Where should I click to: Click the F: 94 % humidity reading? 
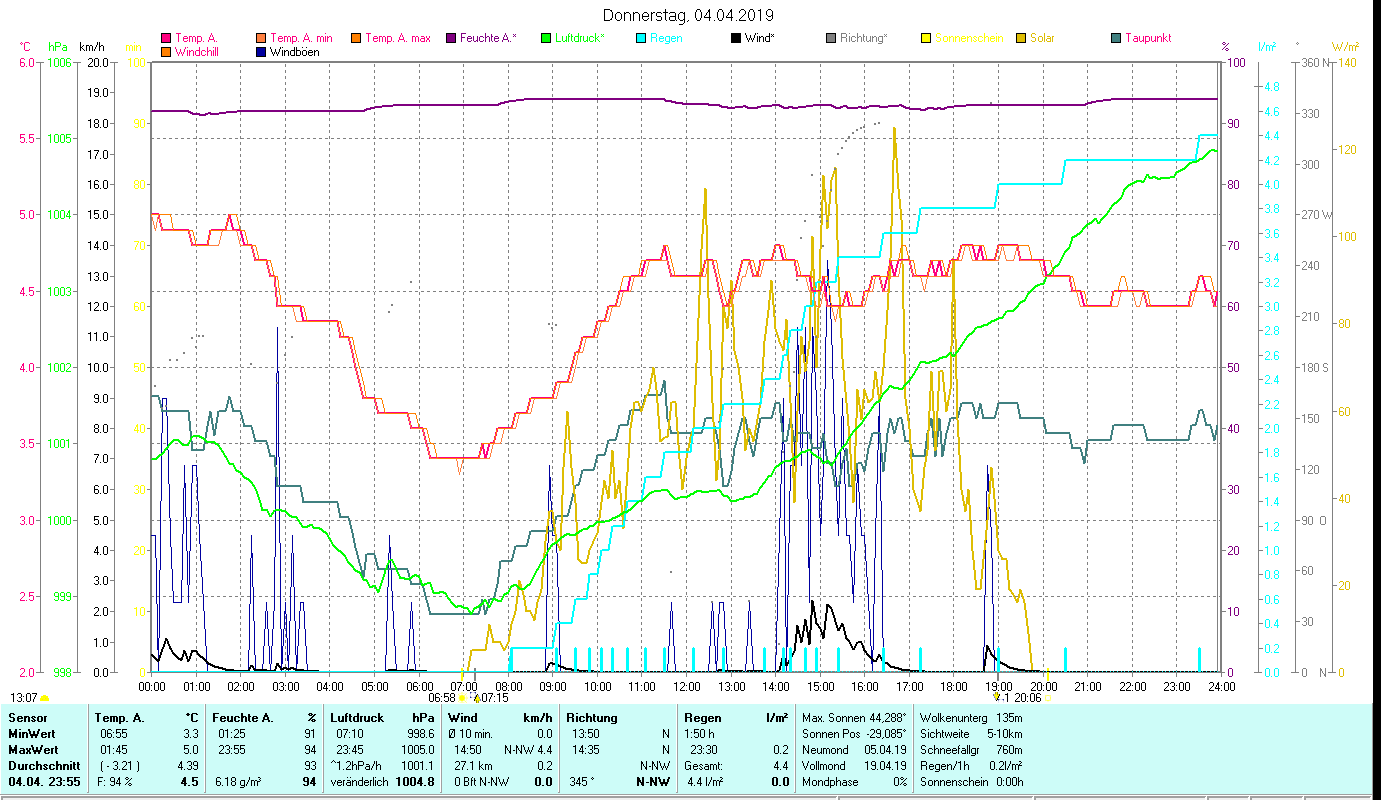[x=113, y=782]
